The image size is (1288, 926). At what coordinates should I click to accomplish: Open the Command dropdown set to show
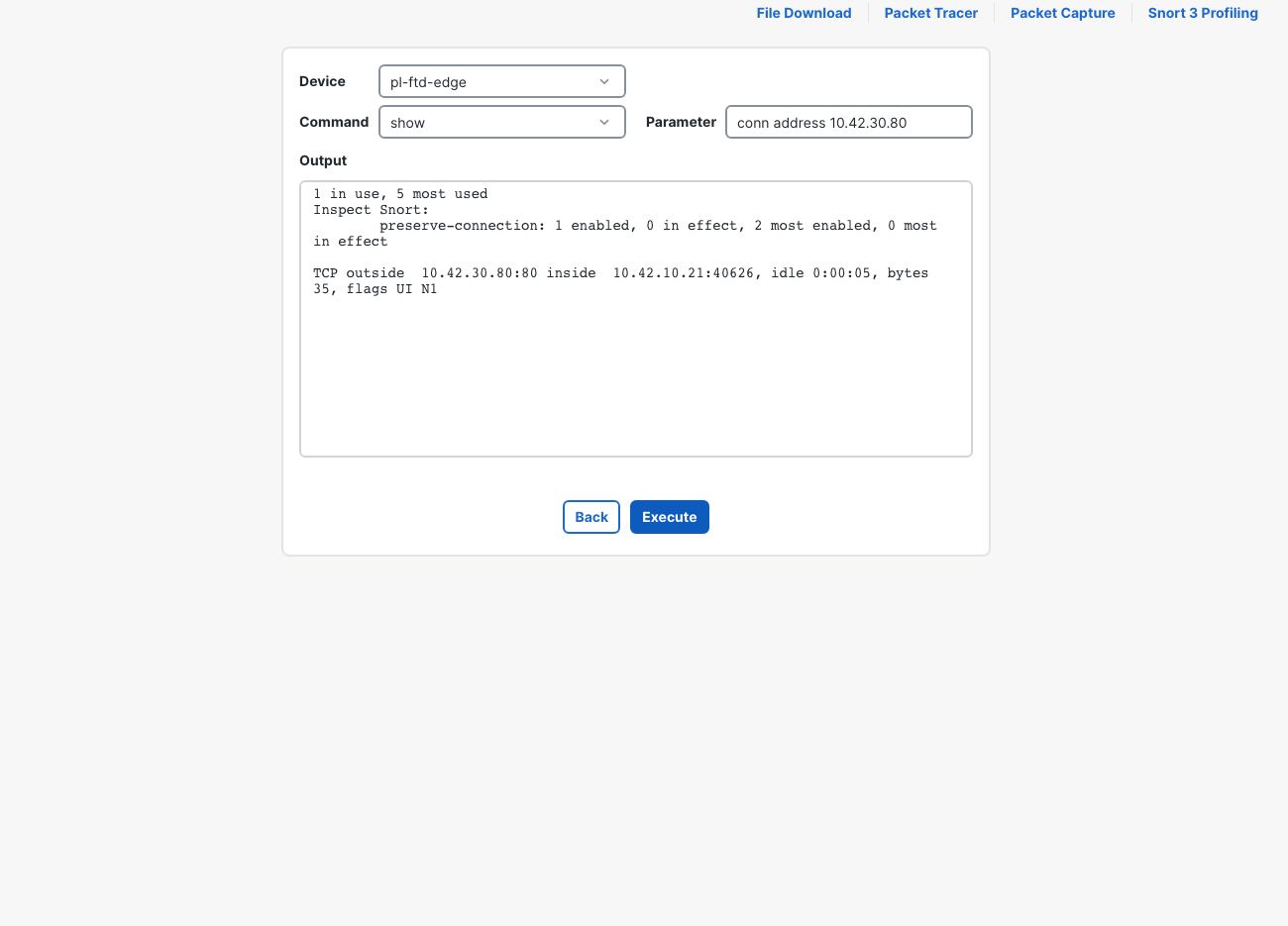(x=502, y=122)
